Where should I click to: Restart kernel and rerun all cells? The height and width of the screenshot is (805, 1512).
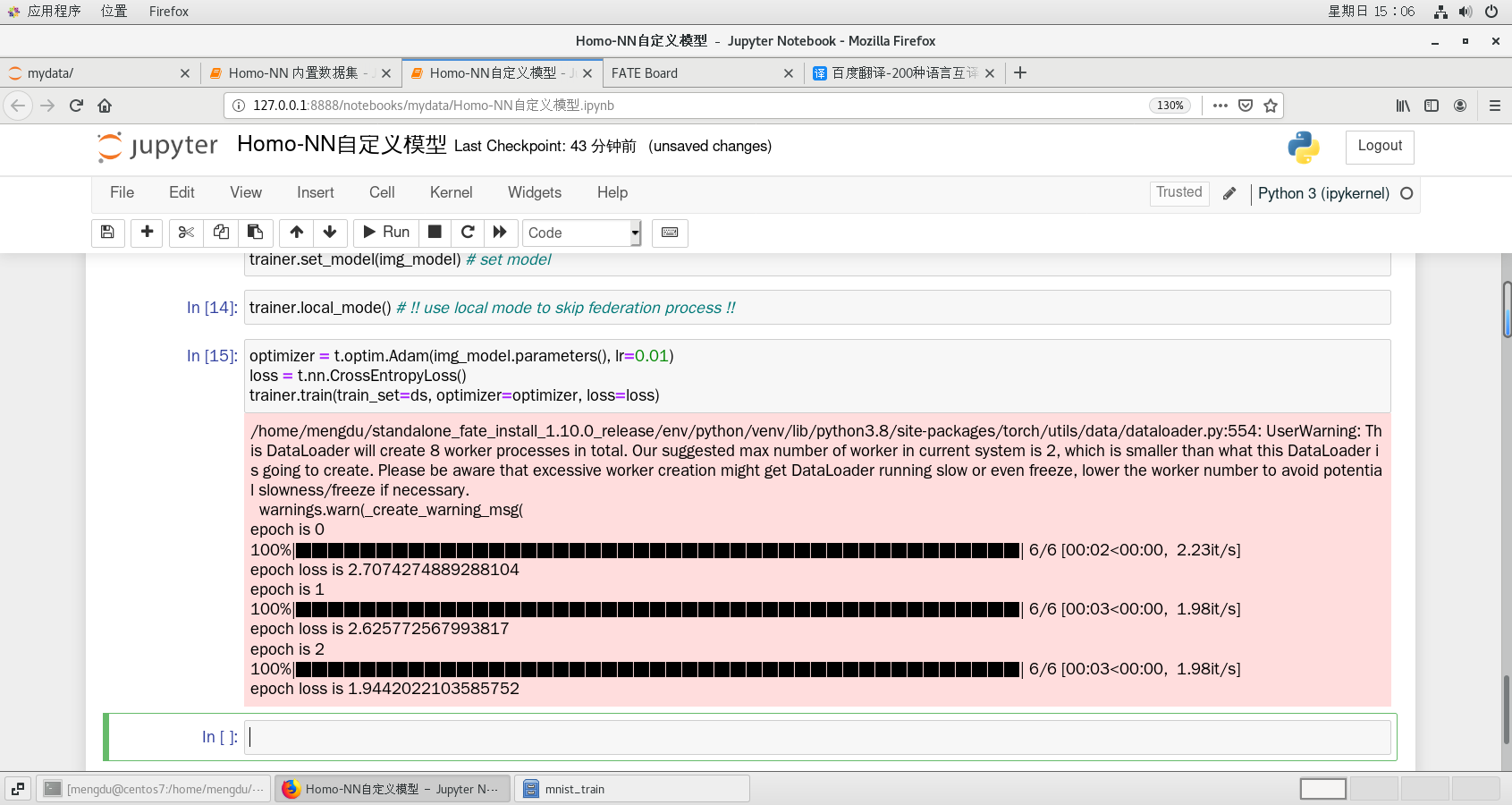(500, 233)
